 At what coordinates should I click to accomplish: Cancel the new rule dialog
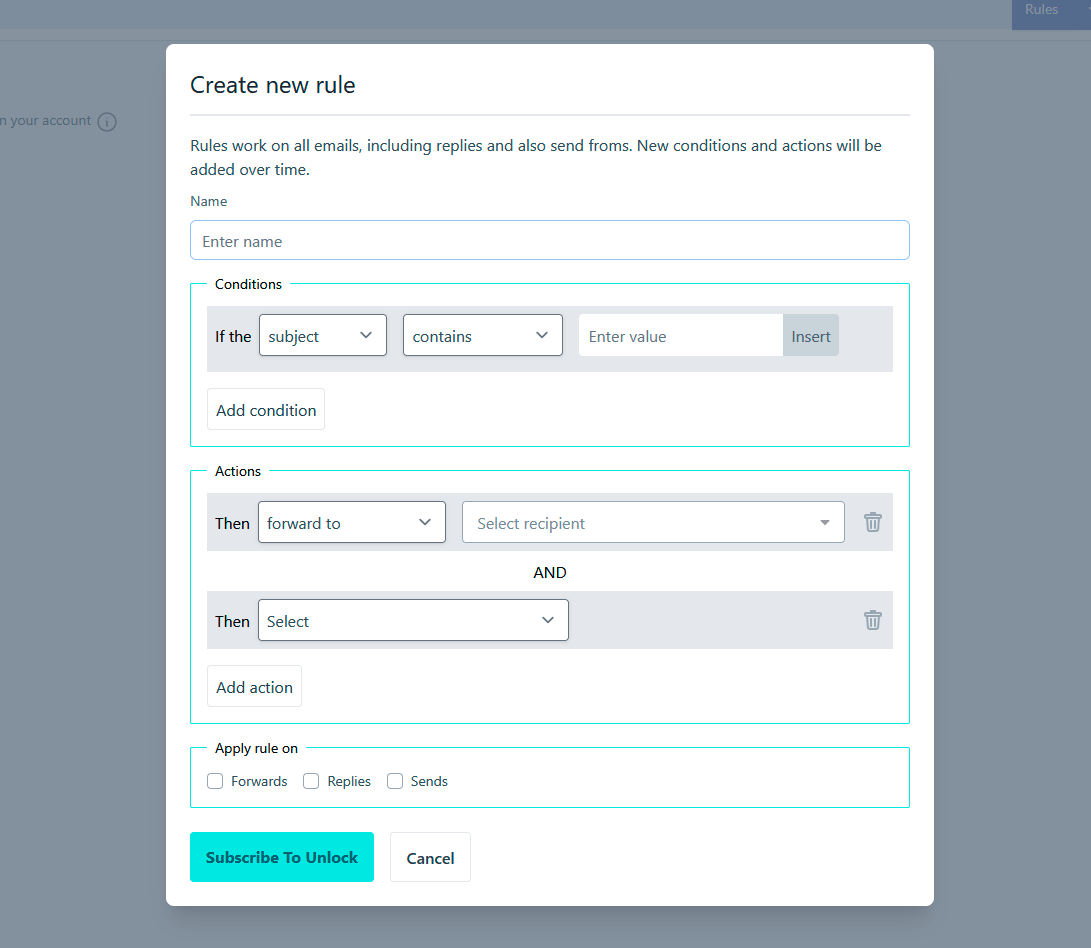pos(430,857)
